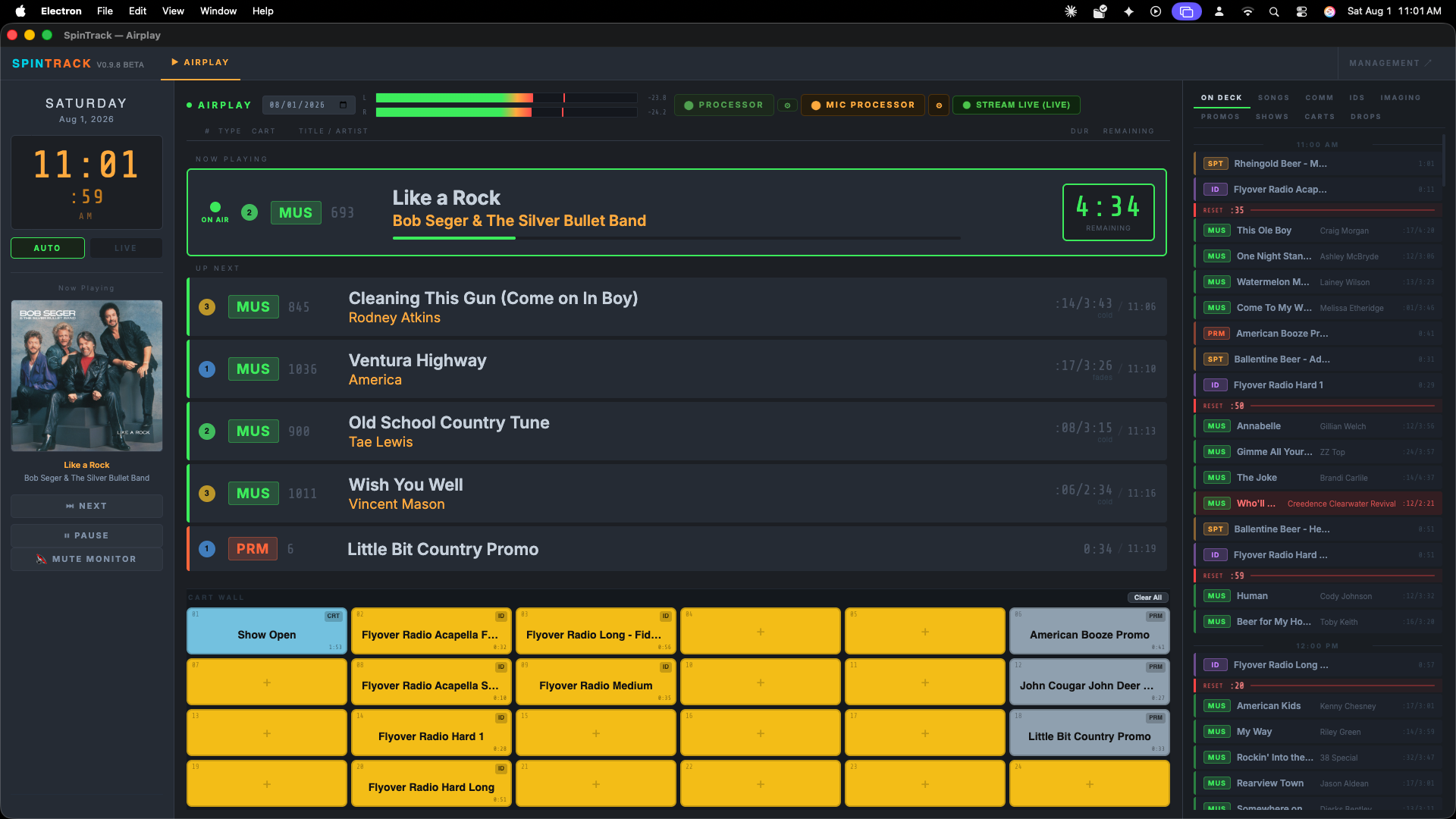Add cart to empty slot 07
This screenshot has width=1456, height=819.
click(x=267, y=682)
